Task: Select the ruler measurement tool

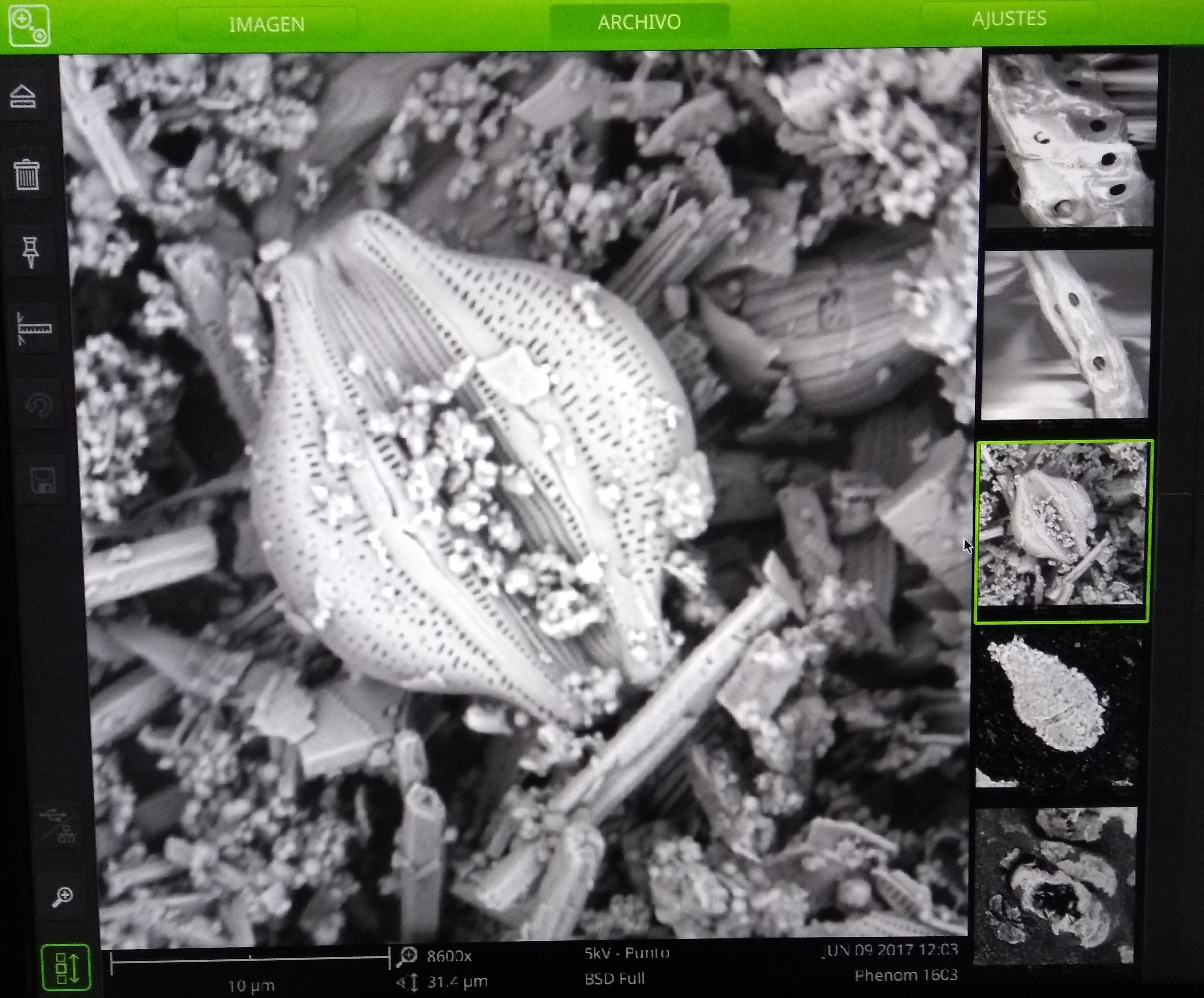Action: click(34, 328)
